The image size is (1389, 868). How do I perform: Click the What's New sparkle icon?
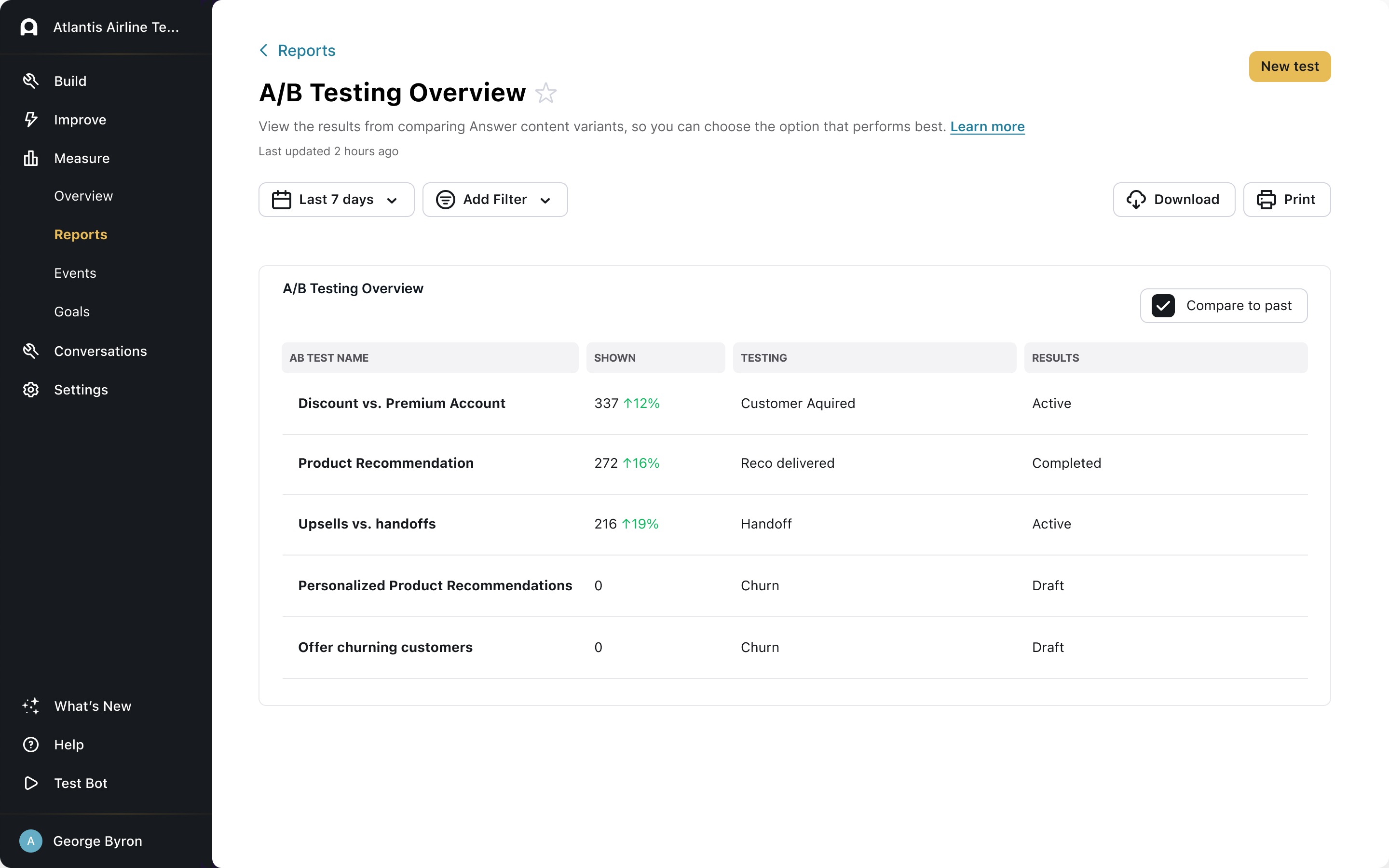tap(30, 706)
